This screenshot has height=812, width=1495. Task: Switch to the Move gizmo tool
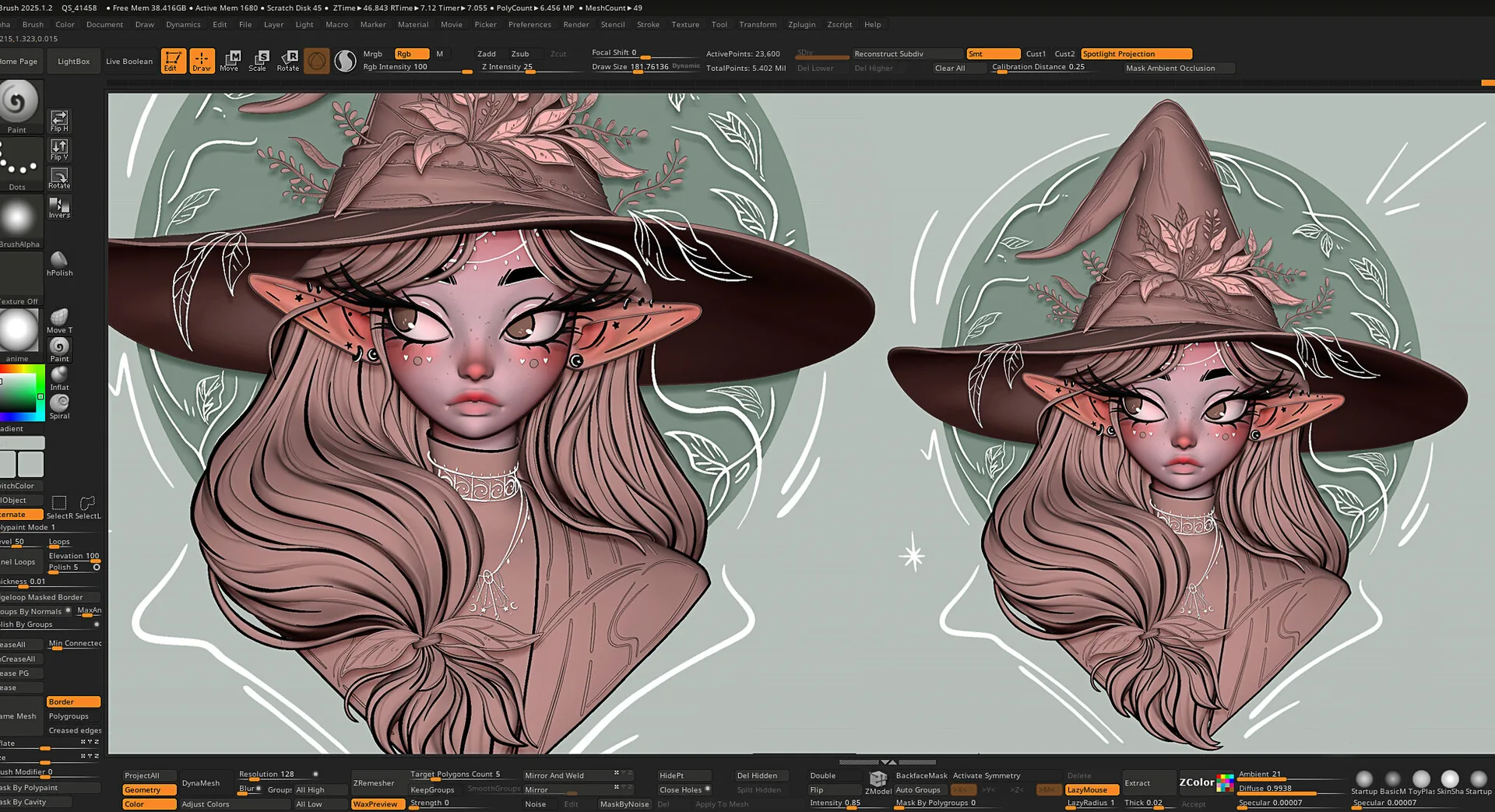coord(230,61)
